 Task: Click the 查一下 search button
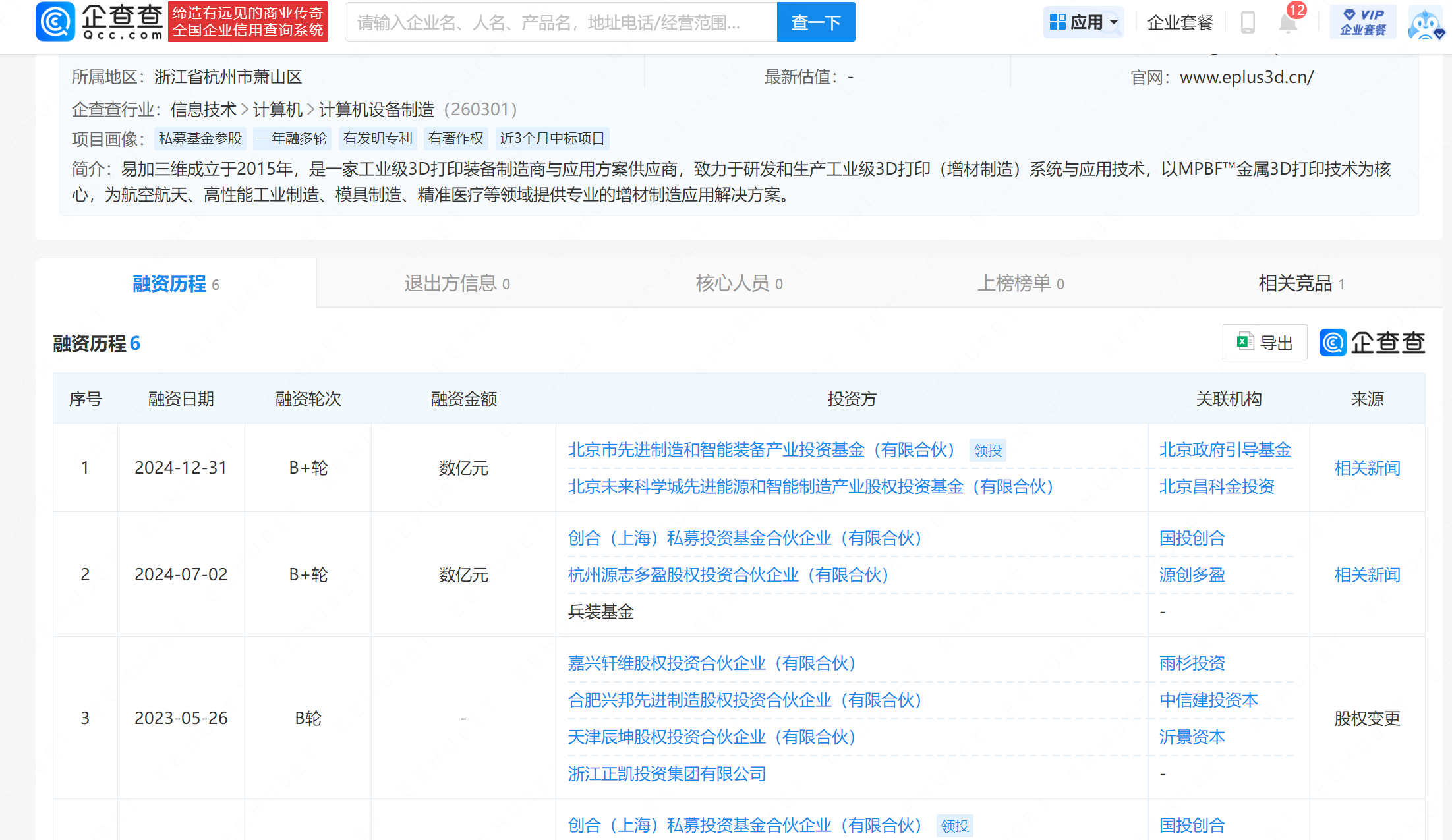tap(816, 22)
